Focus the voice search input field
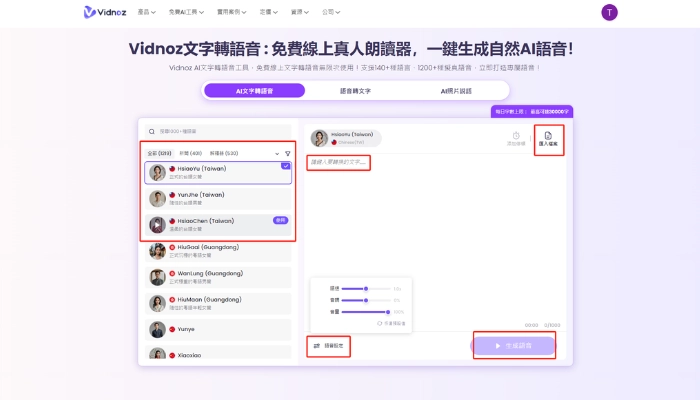This screenshot has height=400, width=700. click(218, 132)
